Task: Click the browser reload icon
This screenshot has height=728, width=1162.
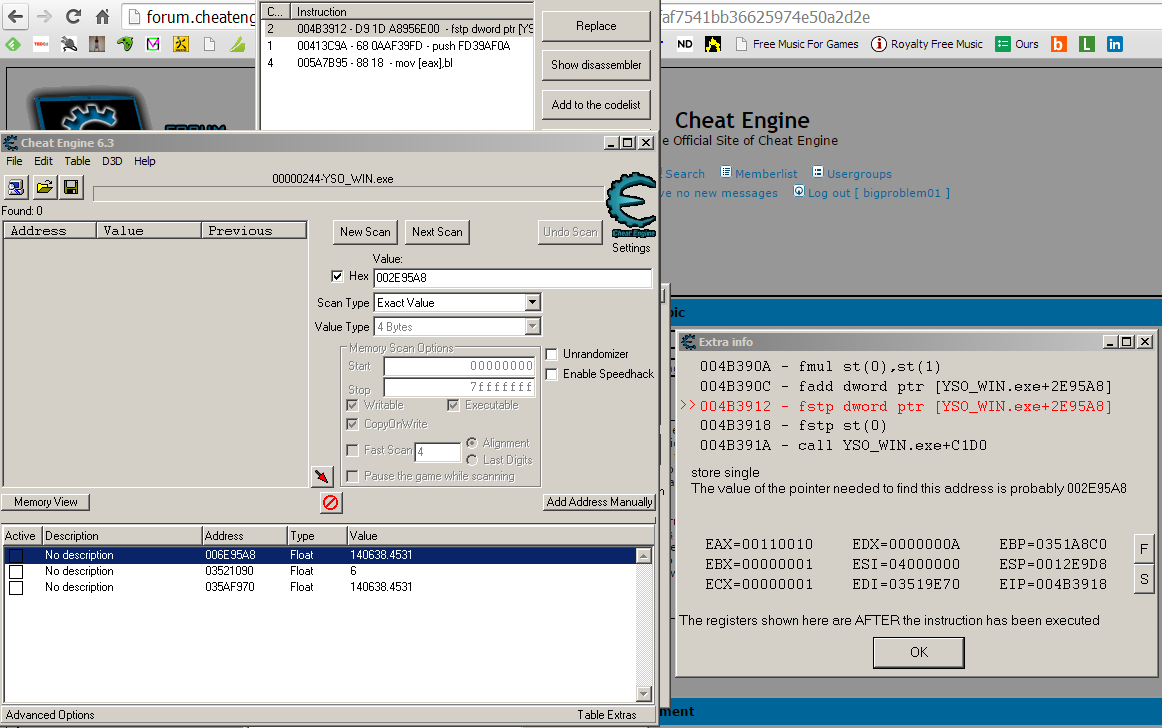Action: click(x=73, y=17)
